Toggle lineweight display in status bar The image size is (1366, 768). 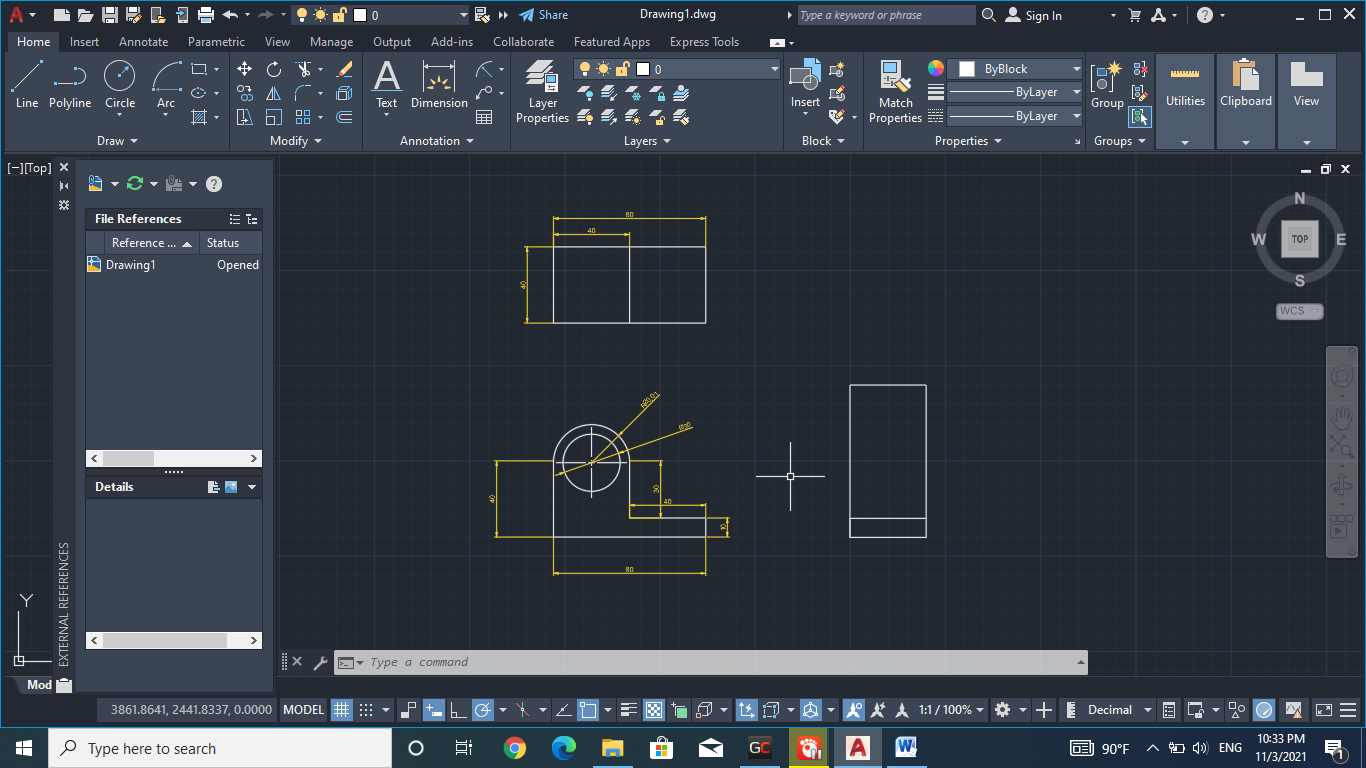pyautogui.click(x=629, y=710)
